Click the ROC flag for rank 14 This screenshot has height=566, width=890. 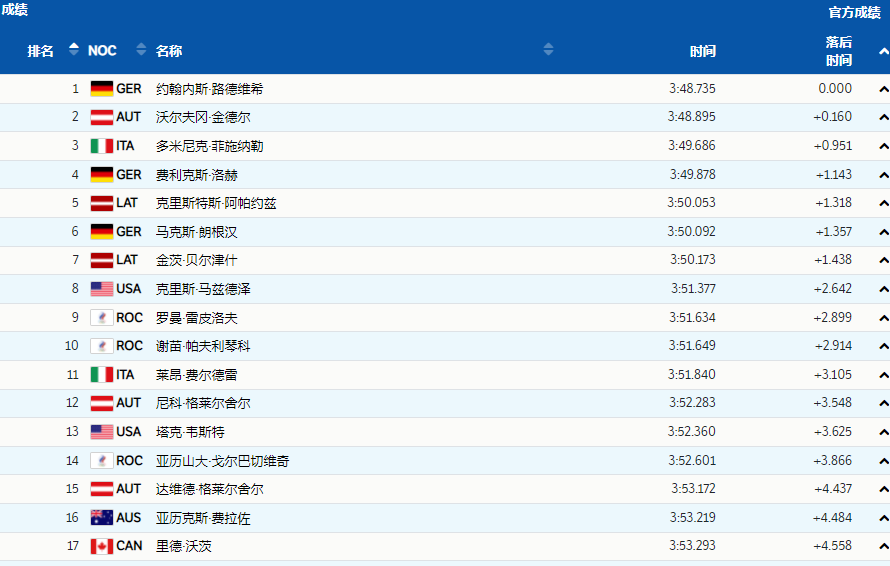tap(102, 460)
